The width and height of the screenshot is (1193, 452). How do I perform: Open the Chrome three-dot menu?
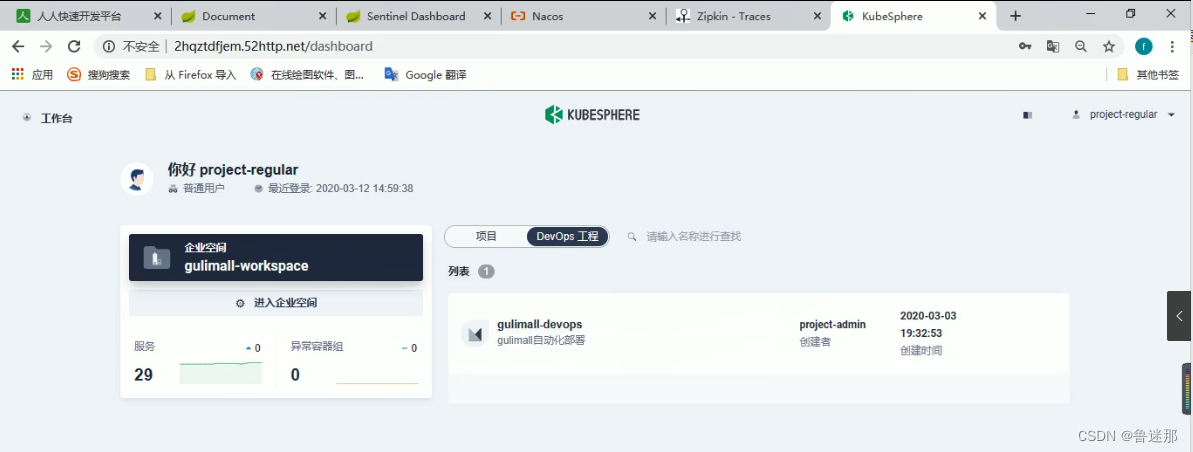[x=1172, y=46]
